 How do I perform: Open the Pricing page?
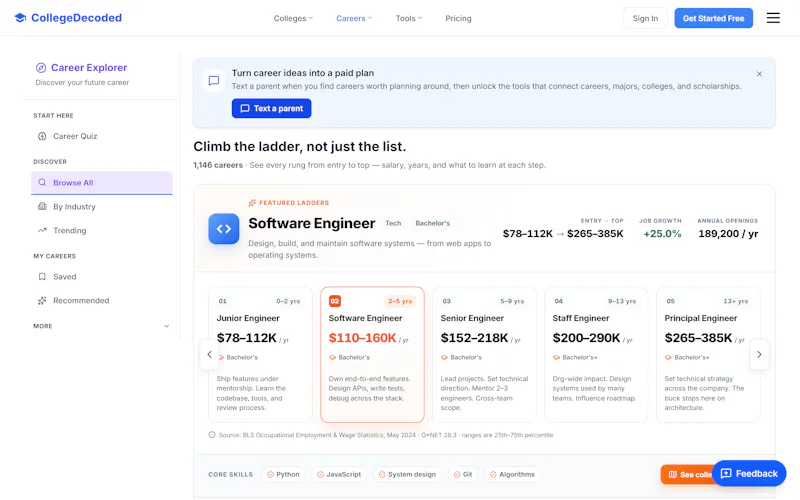[458, 18]
